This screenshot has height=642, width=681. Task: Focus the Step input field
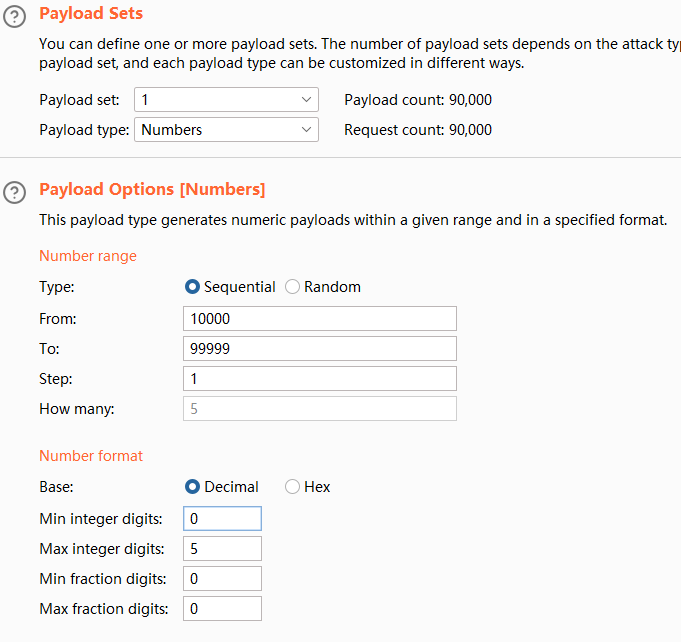(x=320, y=379)
